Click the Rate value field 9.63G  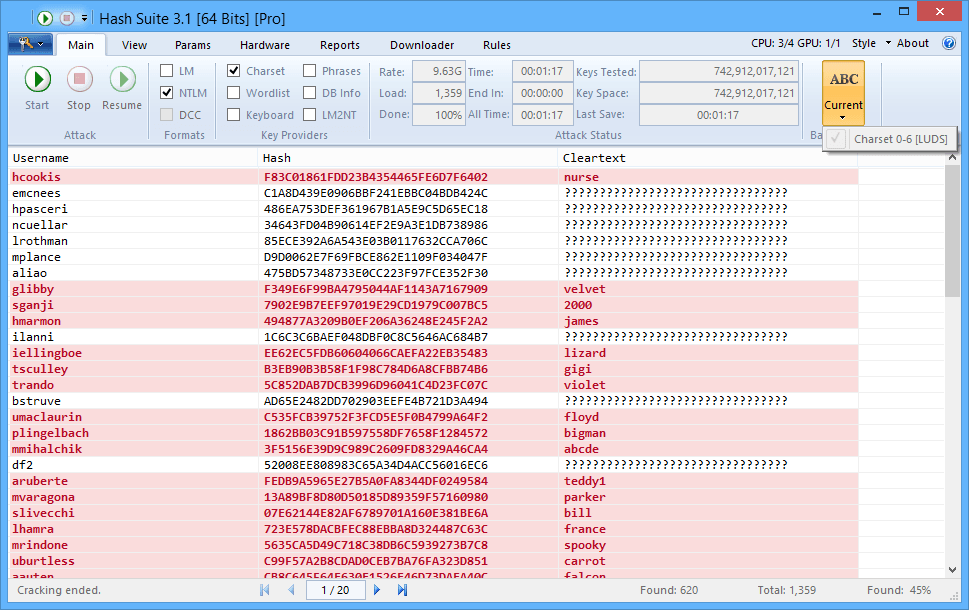439,71
